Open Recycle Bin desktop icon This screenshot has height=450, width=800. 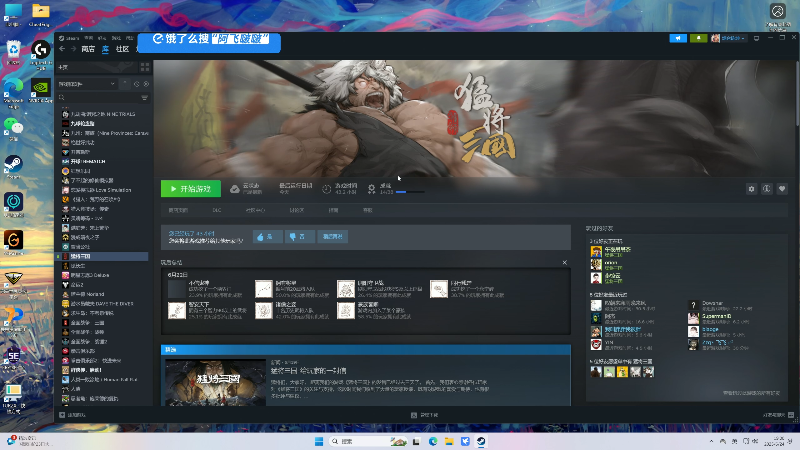(x=13, y=53)
